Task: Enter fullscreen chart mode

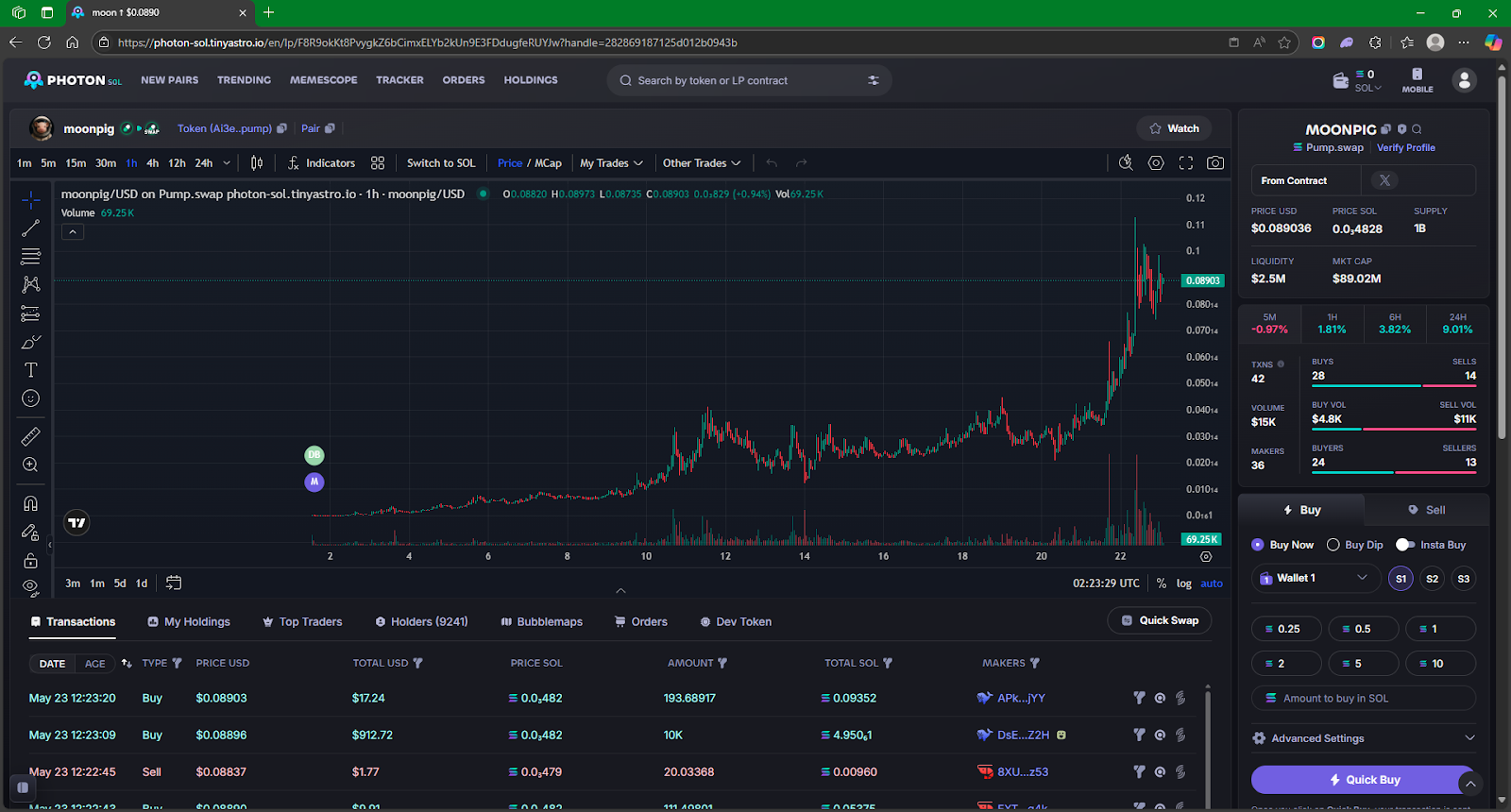Action: click(x=1186, y=163)
